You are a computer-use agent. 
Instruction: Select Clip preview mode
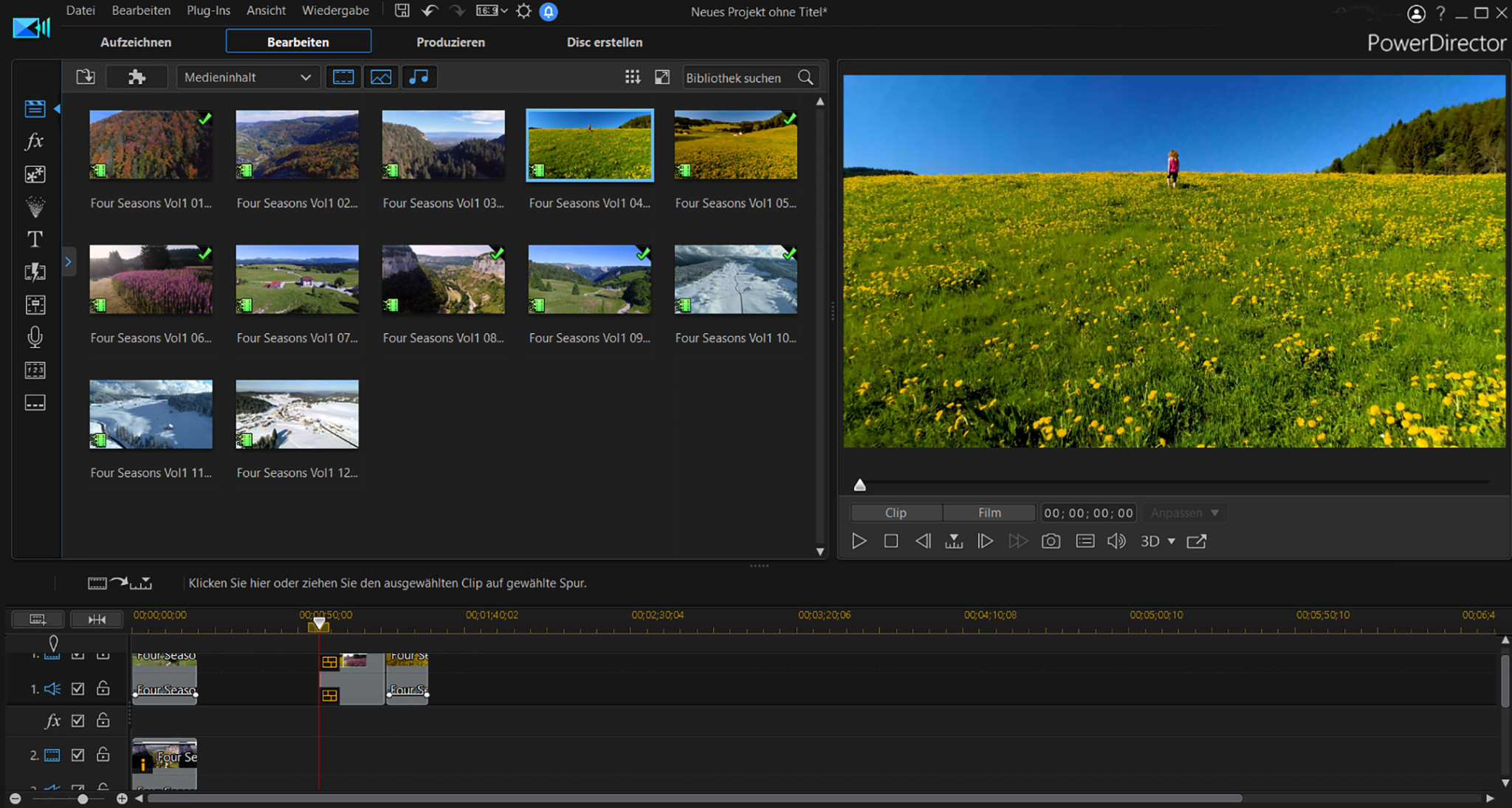[x=896, y=513]
